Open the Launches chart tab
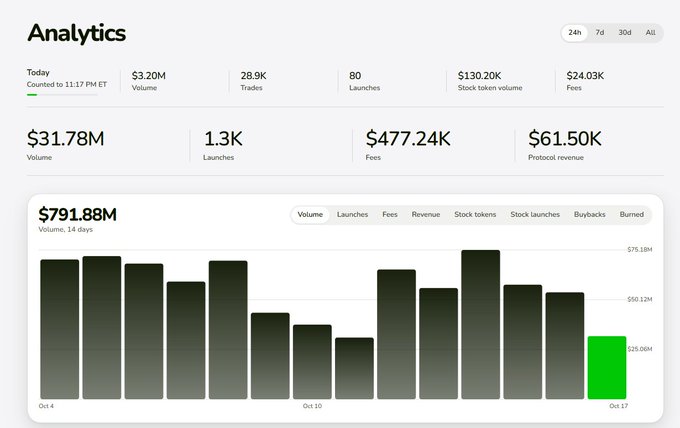Screen dimensions: 680x428 click(352, 215)
